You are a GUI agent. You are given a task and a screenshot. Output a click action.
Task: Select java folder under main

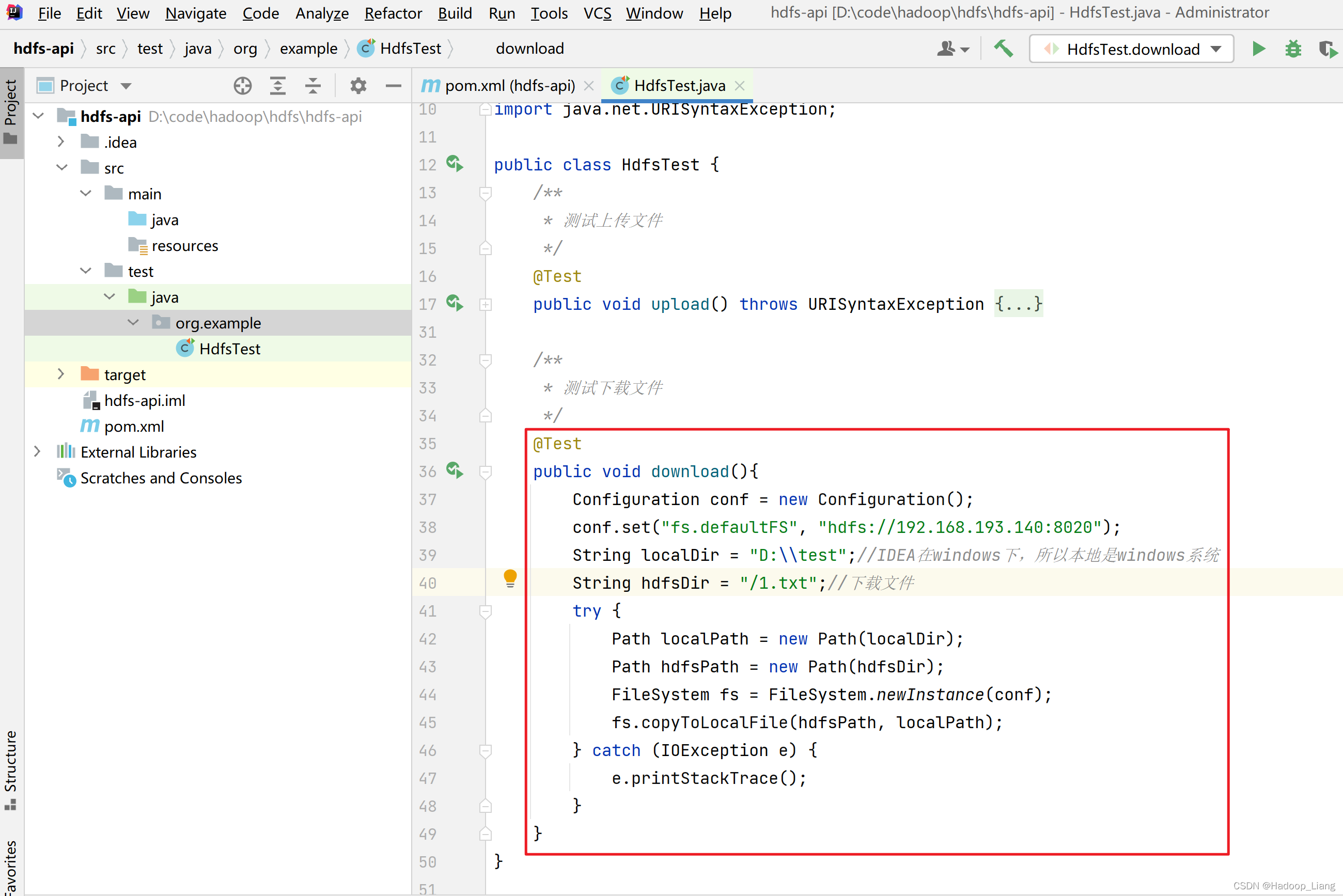tap(165, 220)
